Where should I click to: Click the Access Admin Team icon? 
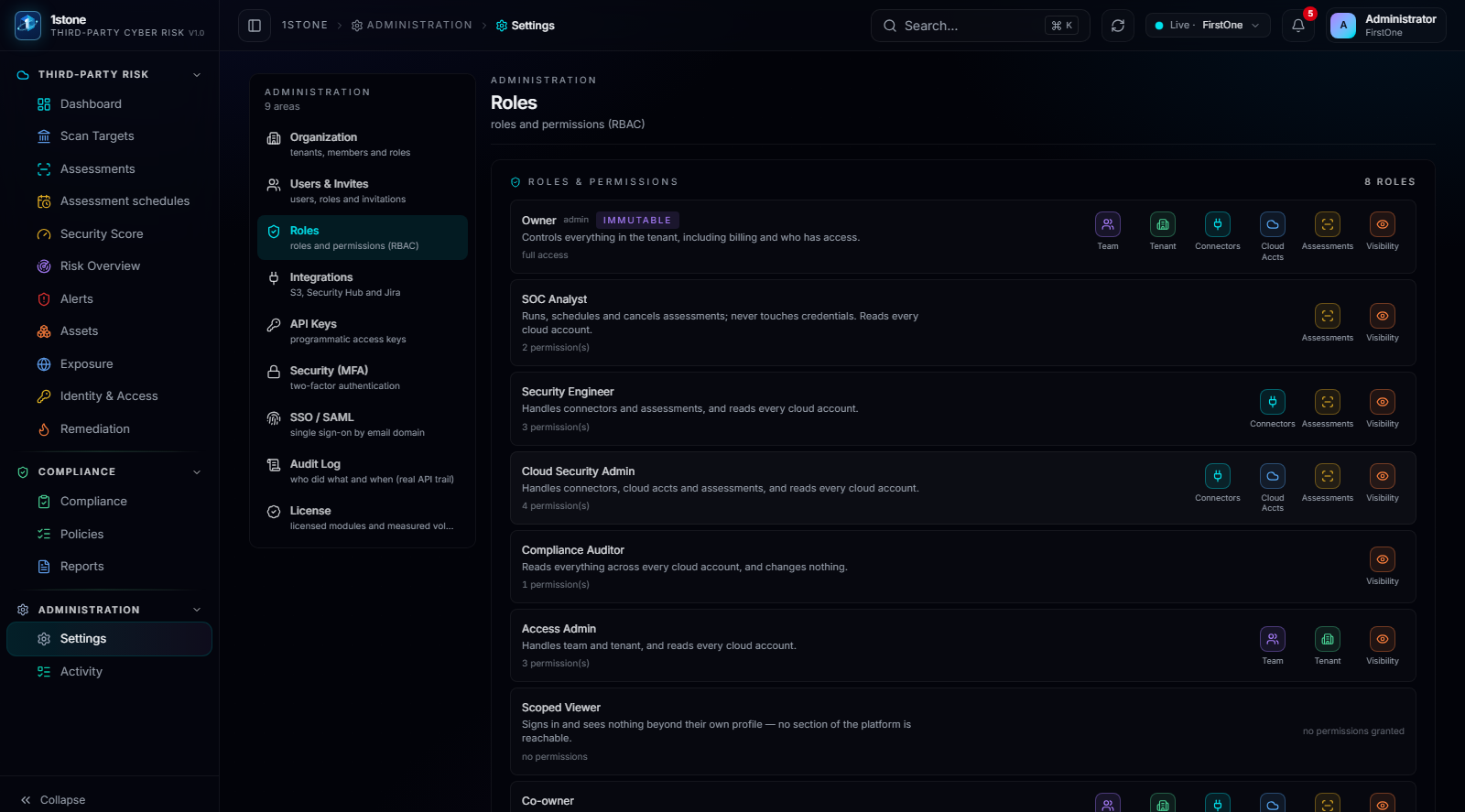click(x=1273, y=639)
